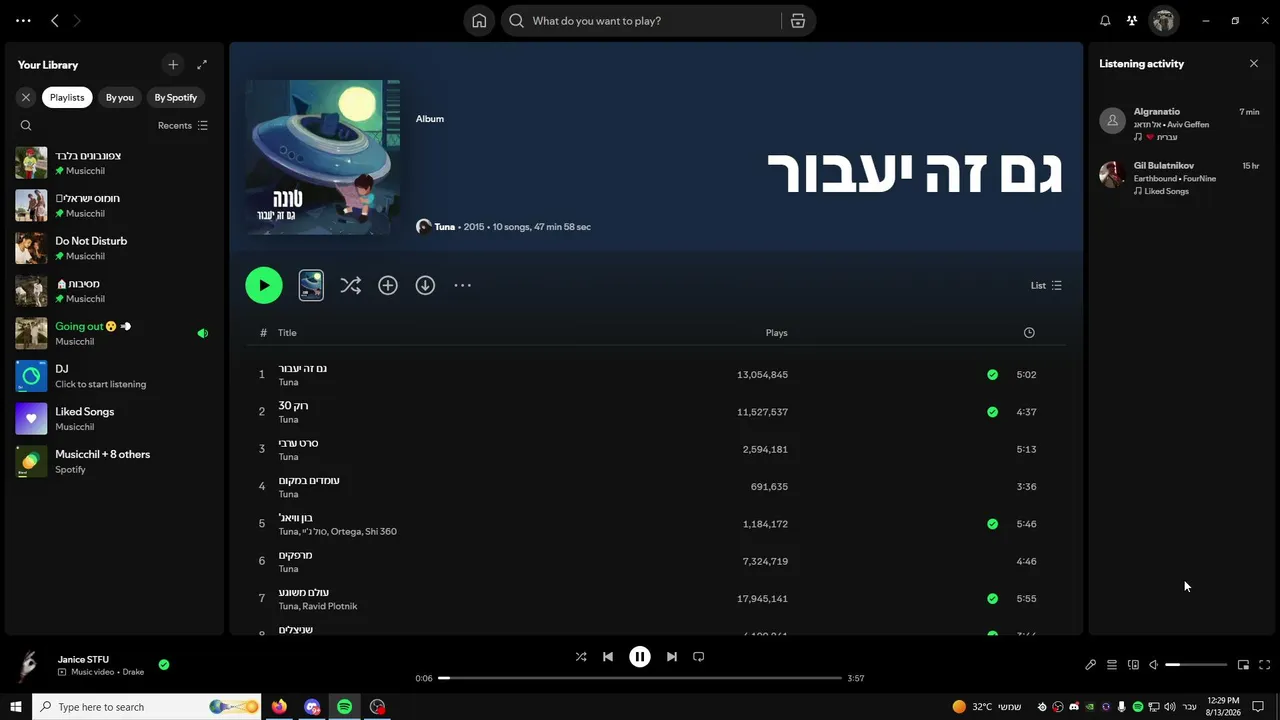The height and width of the screenshot is (720, 1280).
Task: Enter full screen mode in the player
Action: pos(1264,665)
